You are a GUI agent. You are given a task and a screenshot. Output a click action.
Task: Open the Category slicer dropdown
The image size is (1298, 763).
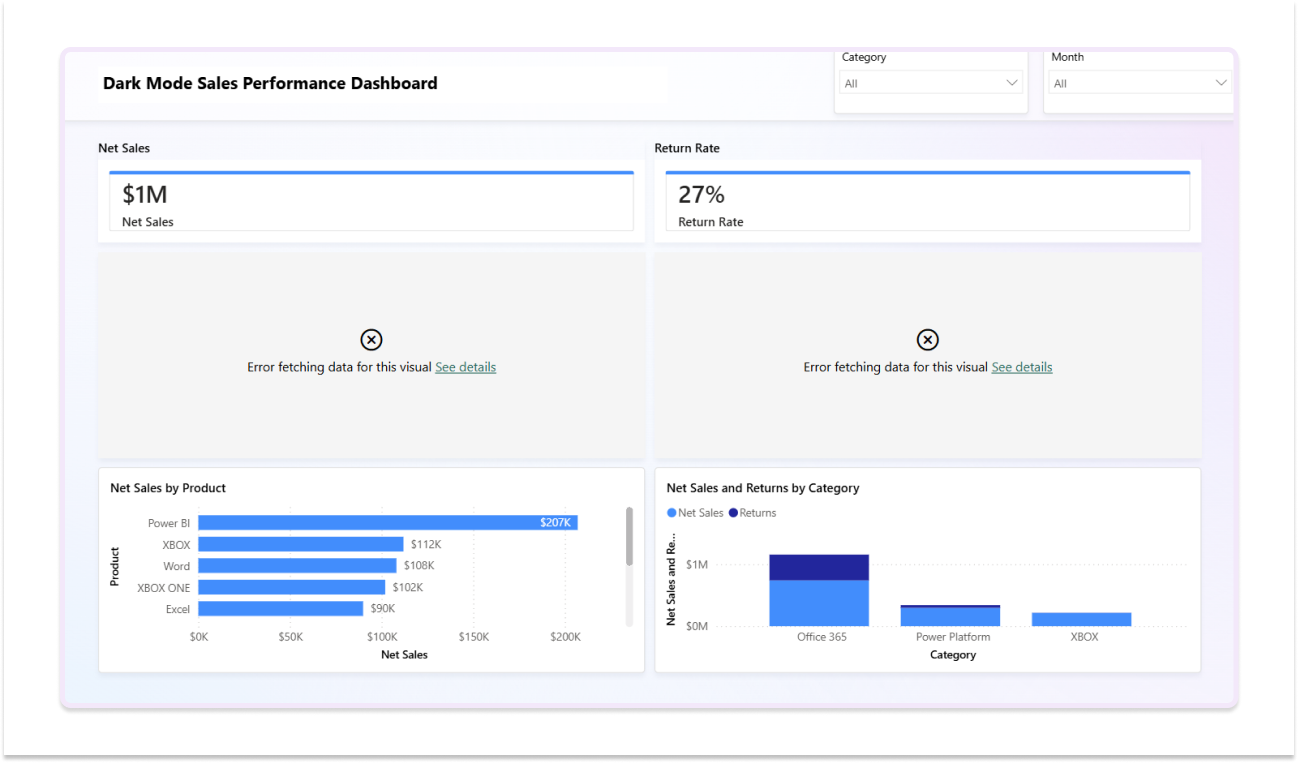(x=930, y=83)
